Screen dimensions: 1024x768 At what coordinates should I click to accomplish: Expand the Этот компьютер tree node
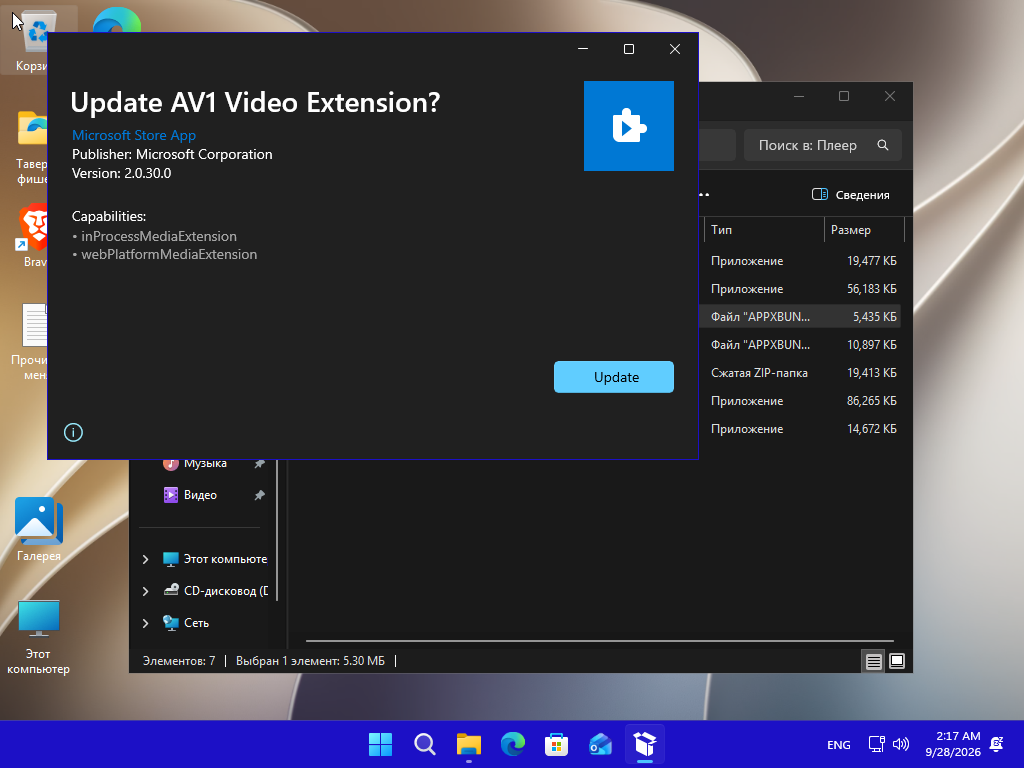pos(145,559)
